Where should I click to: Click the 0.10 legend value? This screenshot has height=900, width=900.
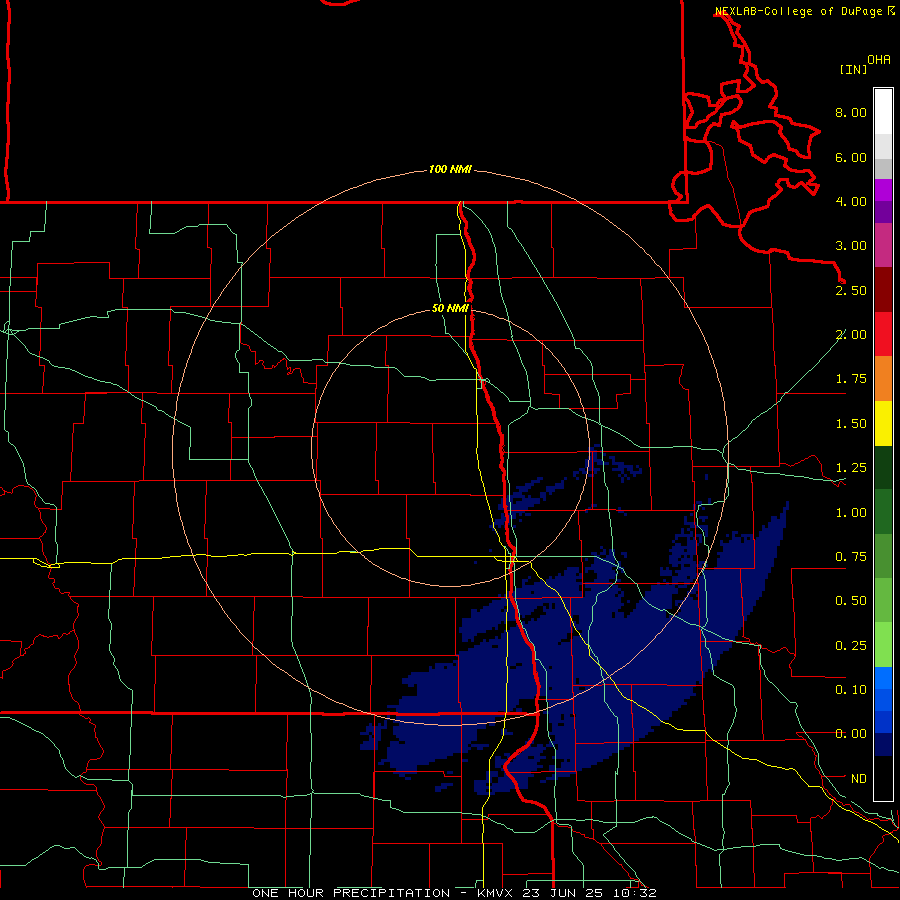(851, 690)
